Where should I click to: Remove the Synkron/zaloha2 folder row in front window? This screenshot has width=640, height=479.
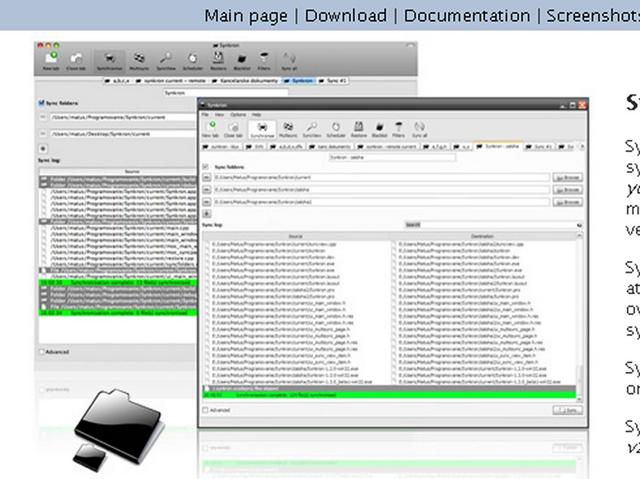207,202
